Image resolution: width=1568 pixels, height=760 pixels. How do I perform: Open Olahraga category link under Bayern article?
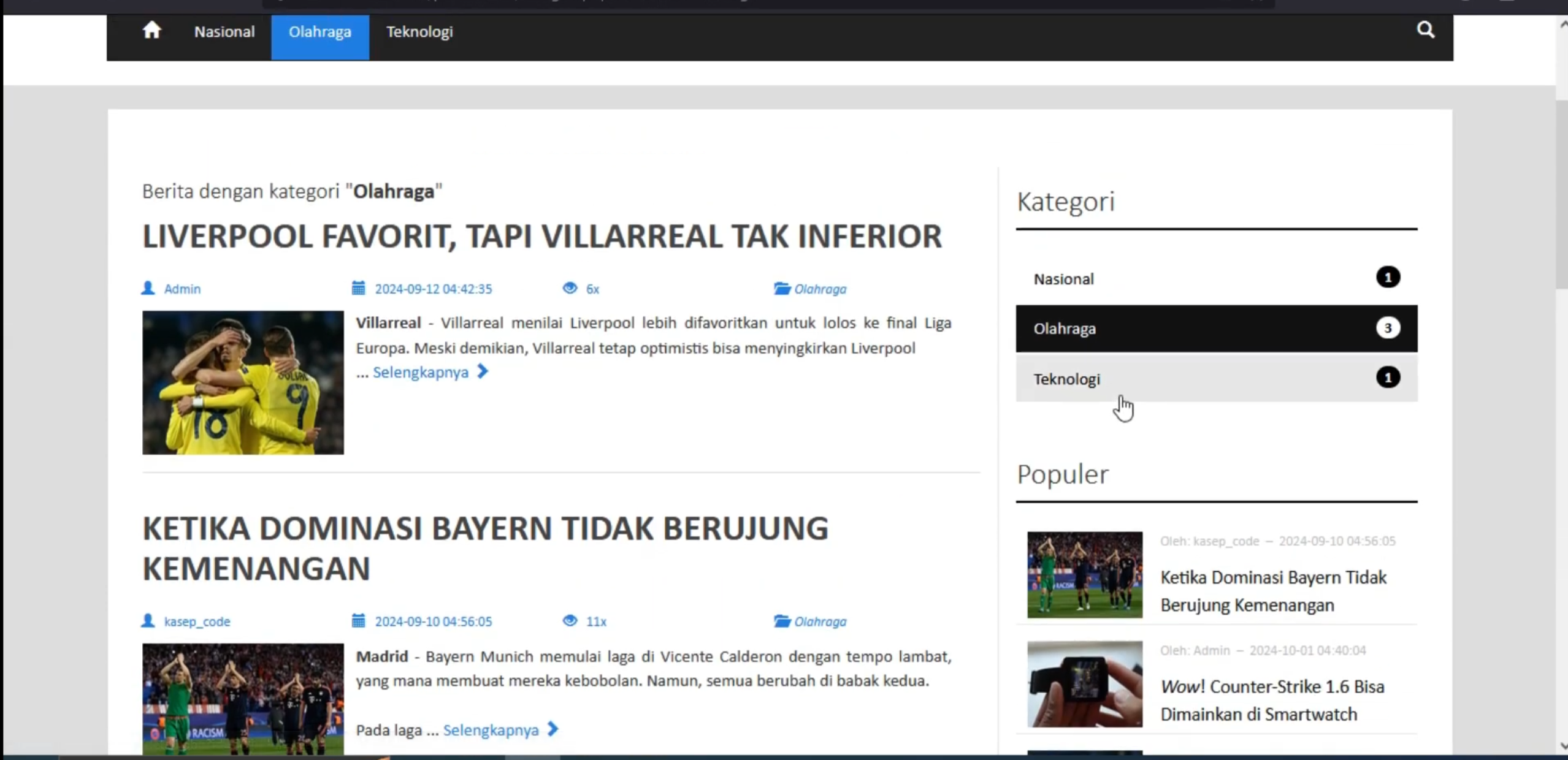(820, 621)
